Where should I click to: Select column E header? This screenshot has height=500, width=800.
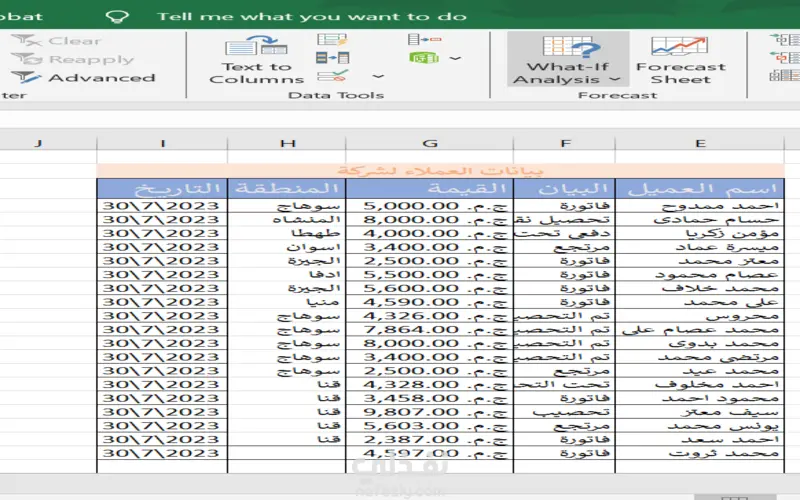pos(700,143)
